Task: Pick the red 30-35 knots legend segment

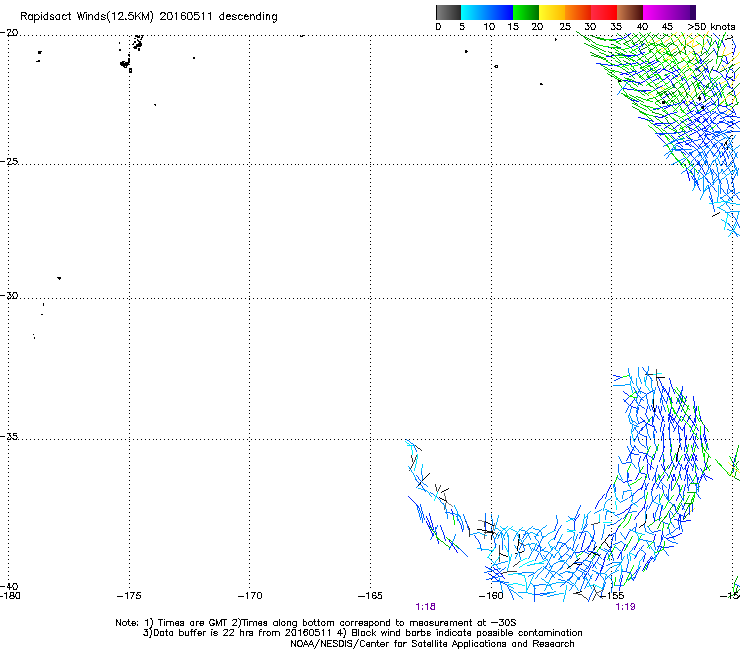Action: pyautogui.click(x=604, y=12)
